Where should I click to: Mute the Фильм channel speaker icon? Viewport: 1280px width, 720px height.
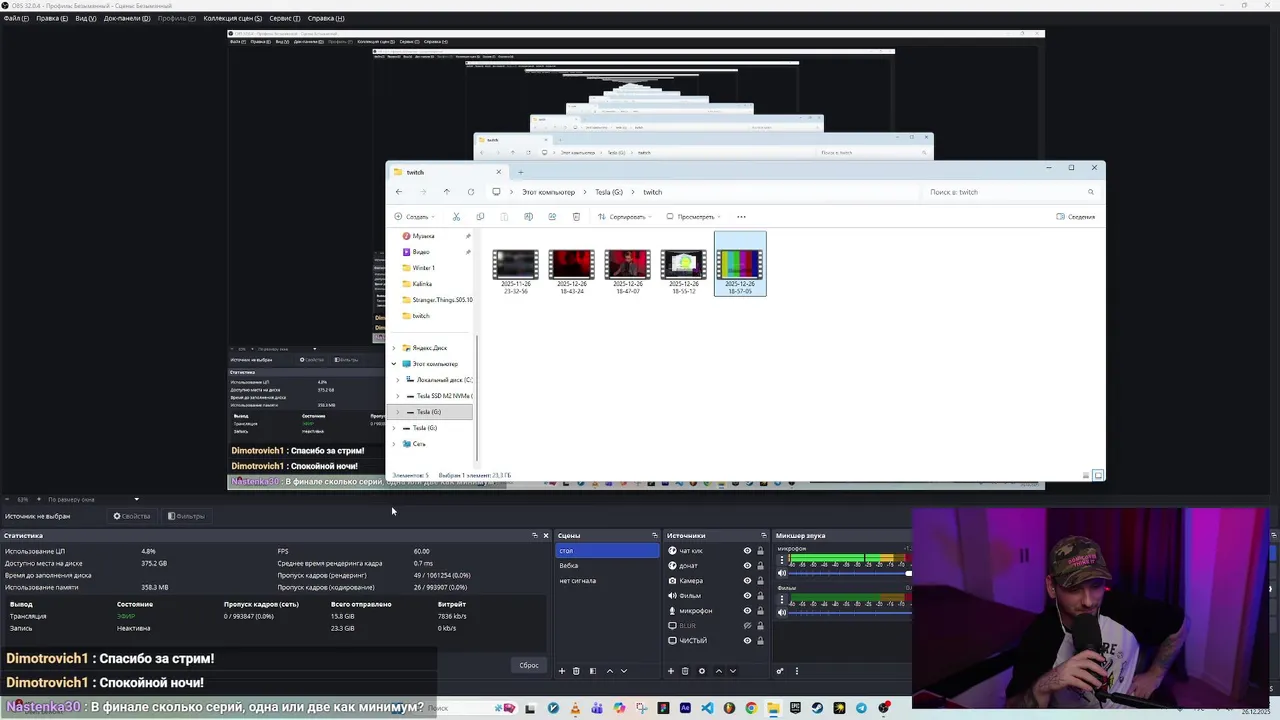click(782, 612)
